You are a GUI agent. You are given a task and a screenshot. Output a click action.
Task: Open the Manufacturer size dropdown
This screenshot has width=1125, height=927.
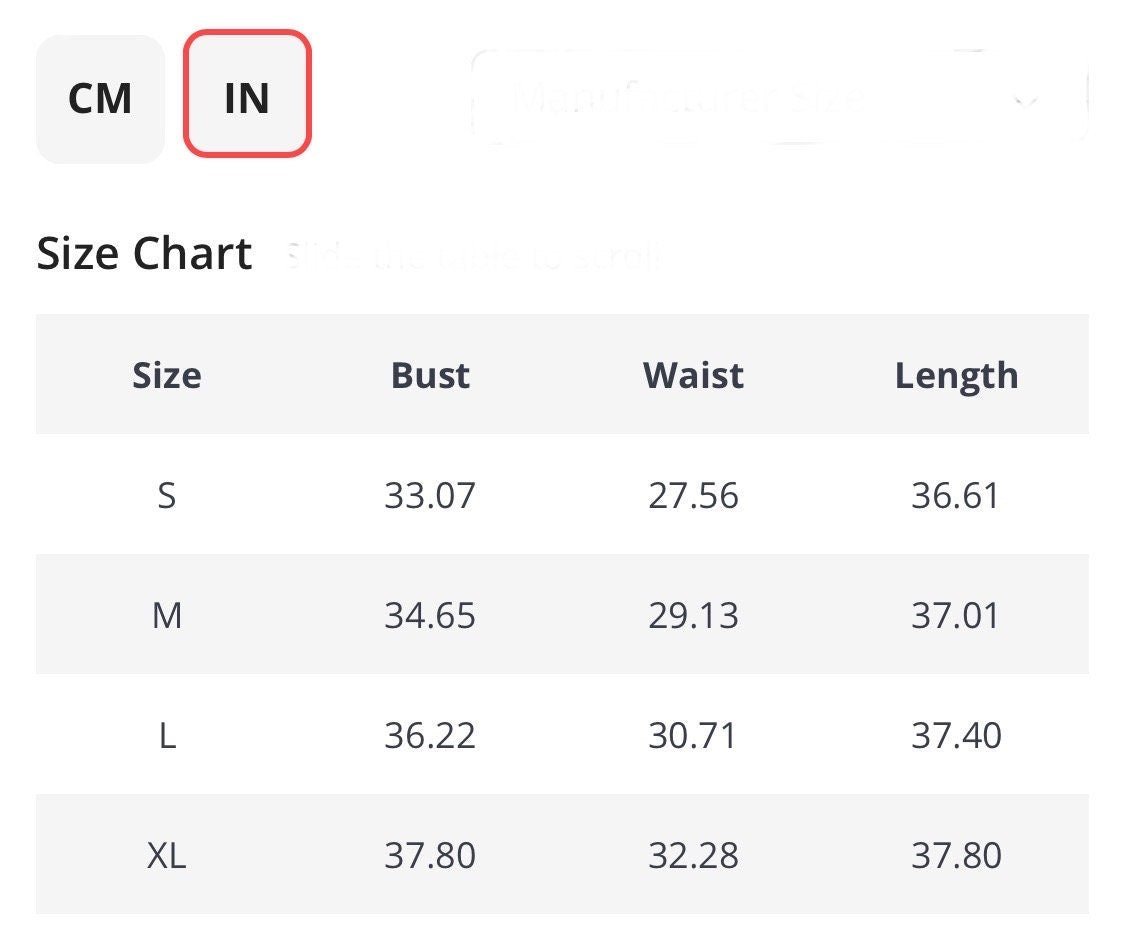click(x=760, y=98)
